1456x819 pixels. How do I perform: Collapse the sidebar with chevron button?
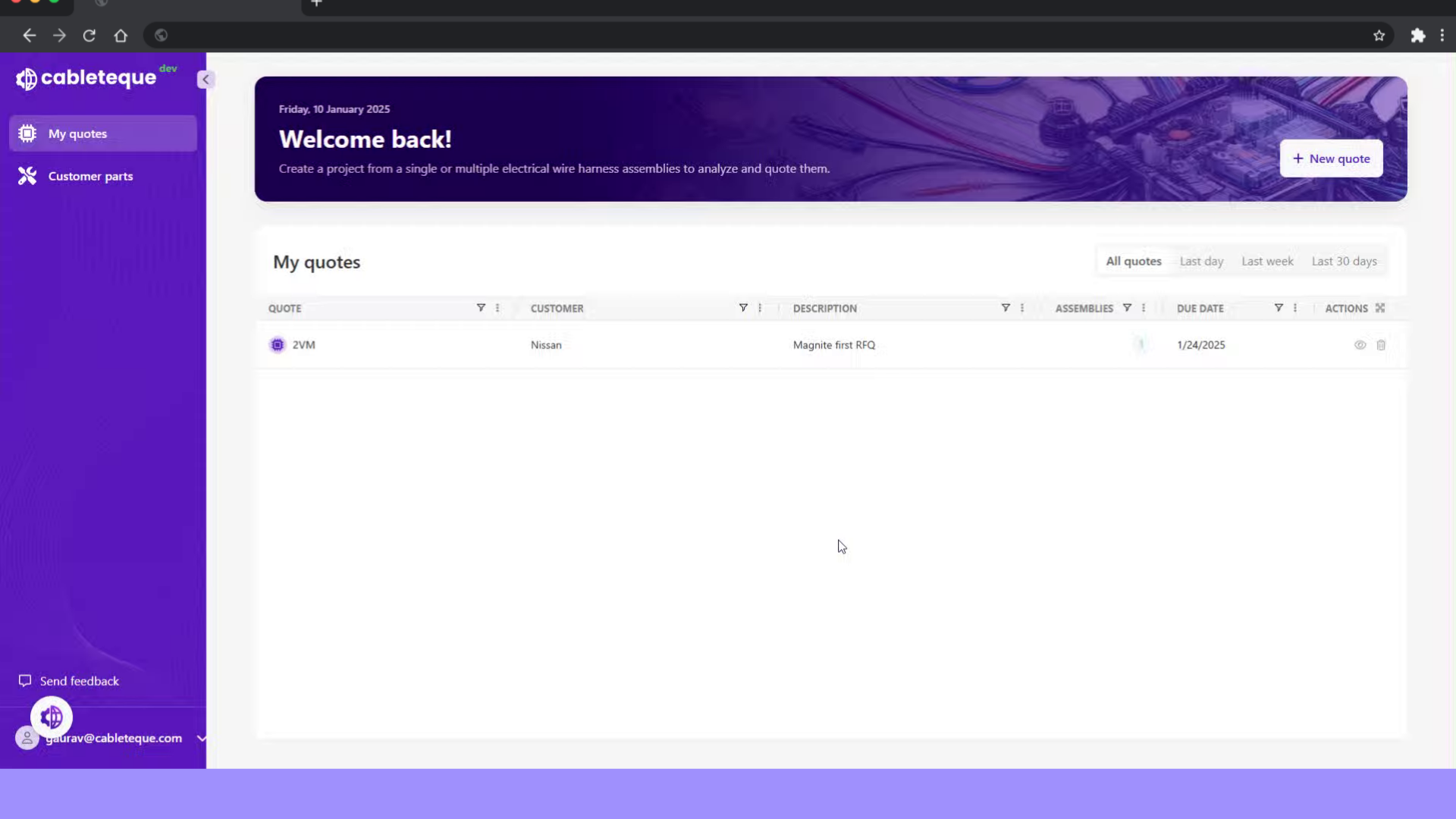(x=206, y=80)
